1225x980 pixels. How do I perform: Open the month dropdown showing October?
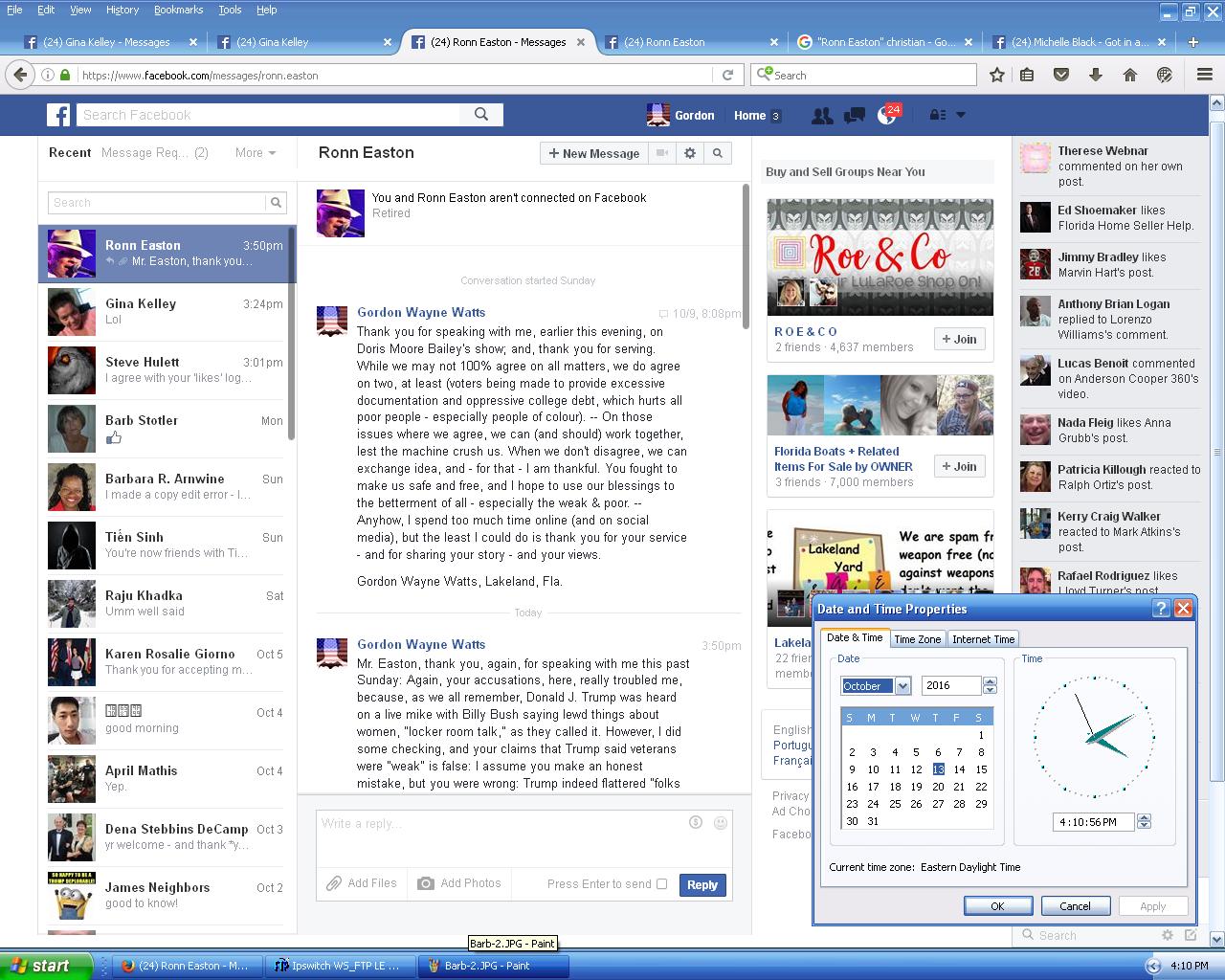(x=902, y=686)
